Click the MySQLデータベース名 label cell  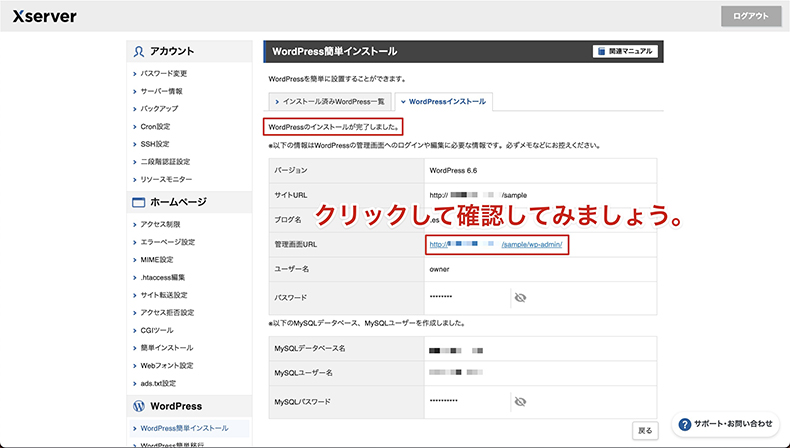click(x=347, y=349)
